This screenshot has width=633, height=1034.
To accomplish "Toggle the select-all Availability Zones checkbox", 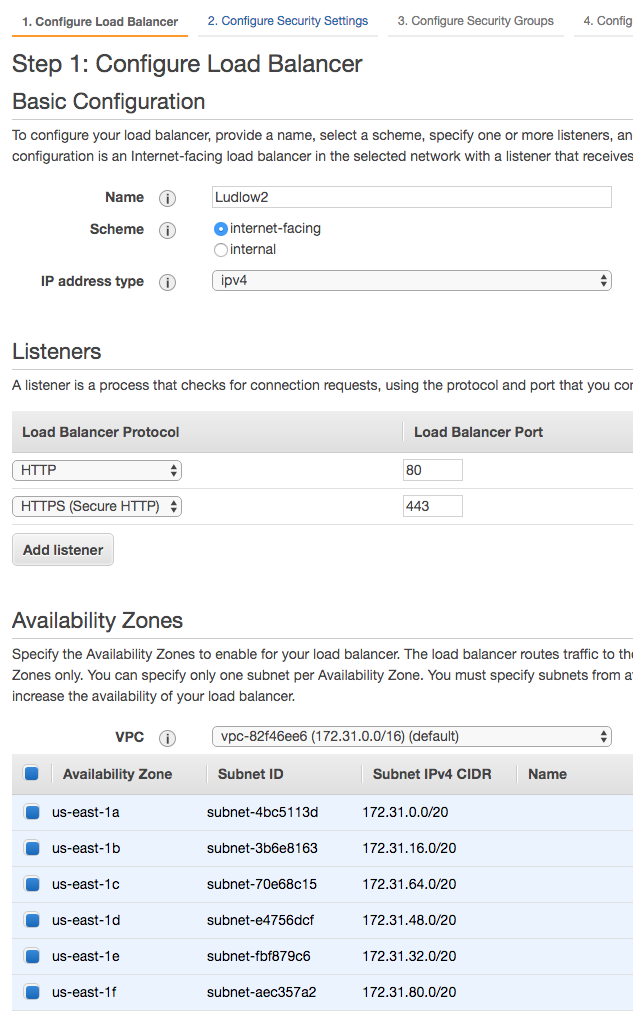I will 31,773.
